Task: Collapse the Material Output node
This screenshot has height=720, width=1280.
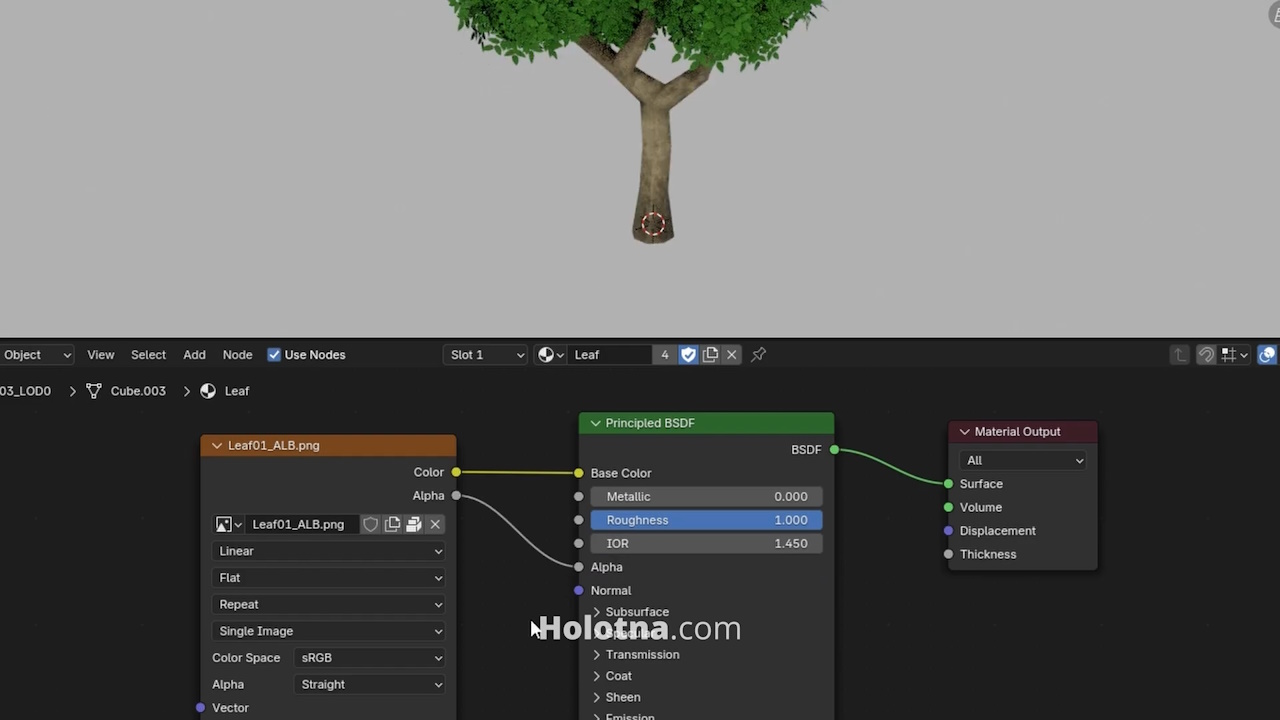Action: [965, 432]
